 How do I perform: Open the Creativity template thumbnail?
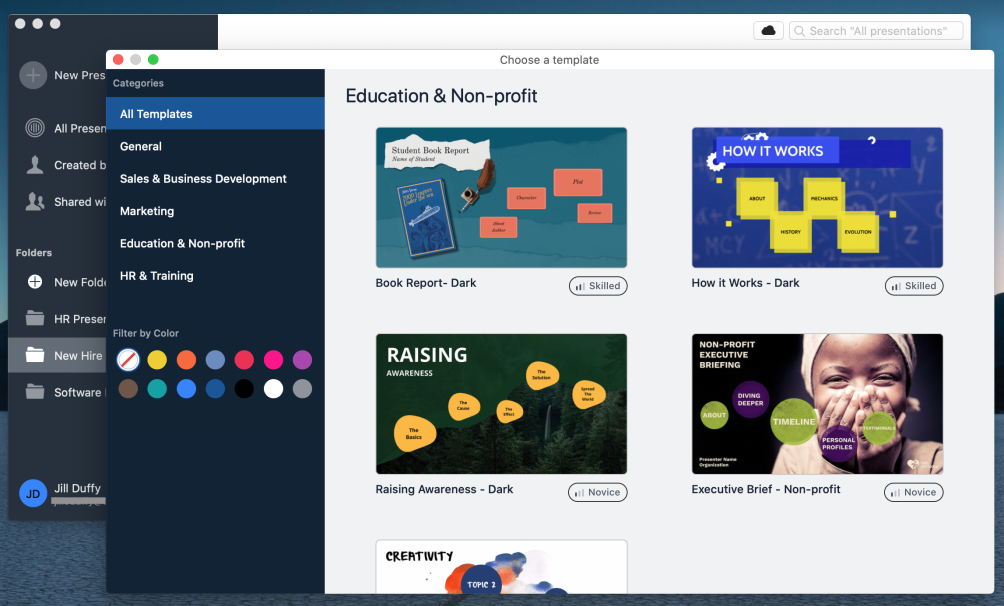[x=501, y=566]
